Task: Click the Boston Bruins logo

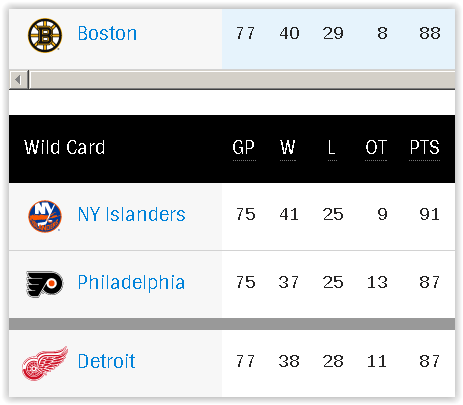Action: point(45,35)
